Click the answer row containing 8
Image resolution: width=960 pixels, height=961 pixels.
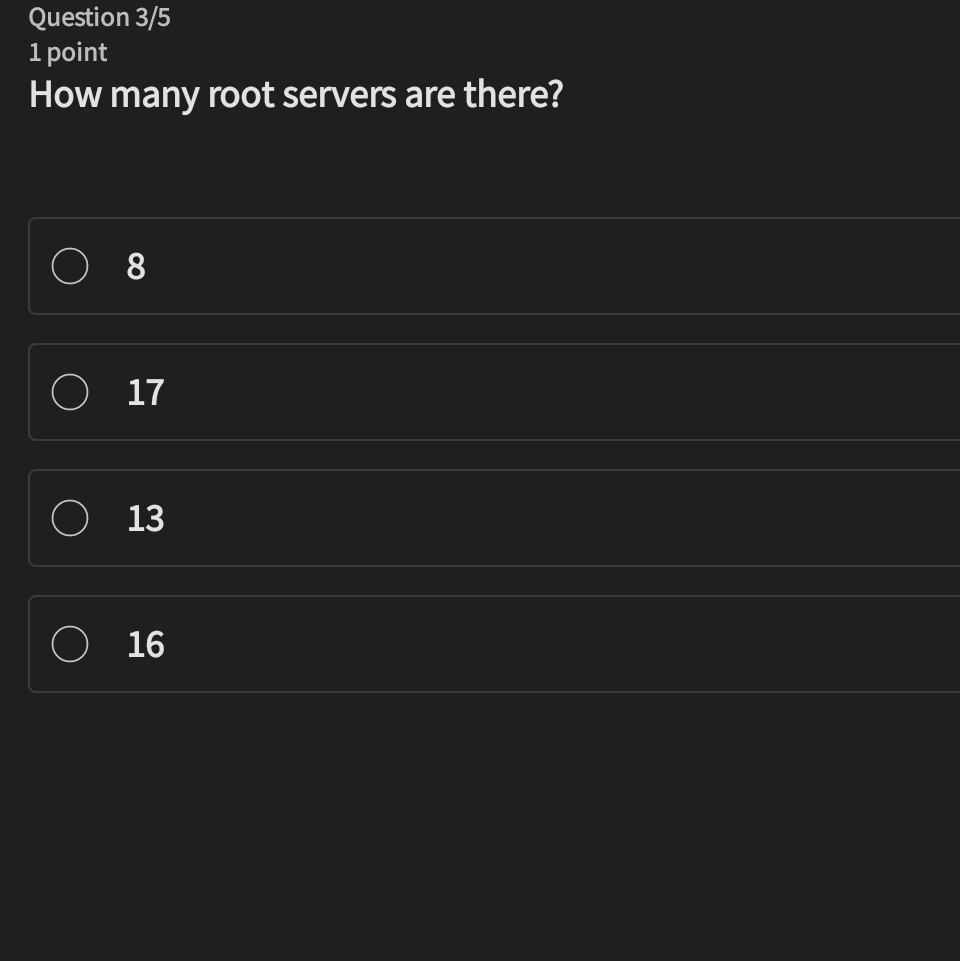[400, 266]
